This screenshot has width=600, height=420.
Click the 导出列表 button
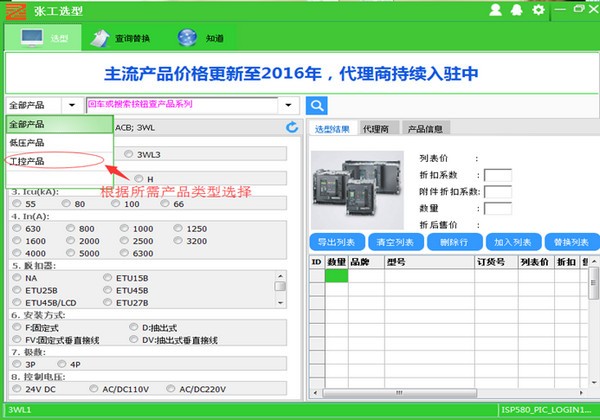point(336,242)
